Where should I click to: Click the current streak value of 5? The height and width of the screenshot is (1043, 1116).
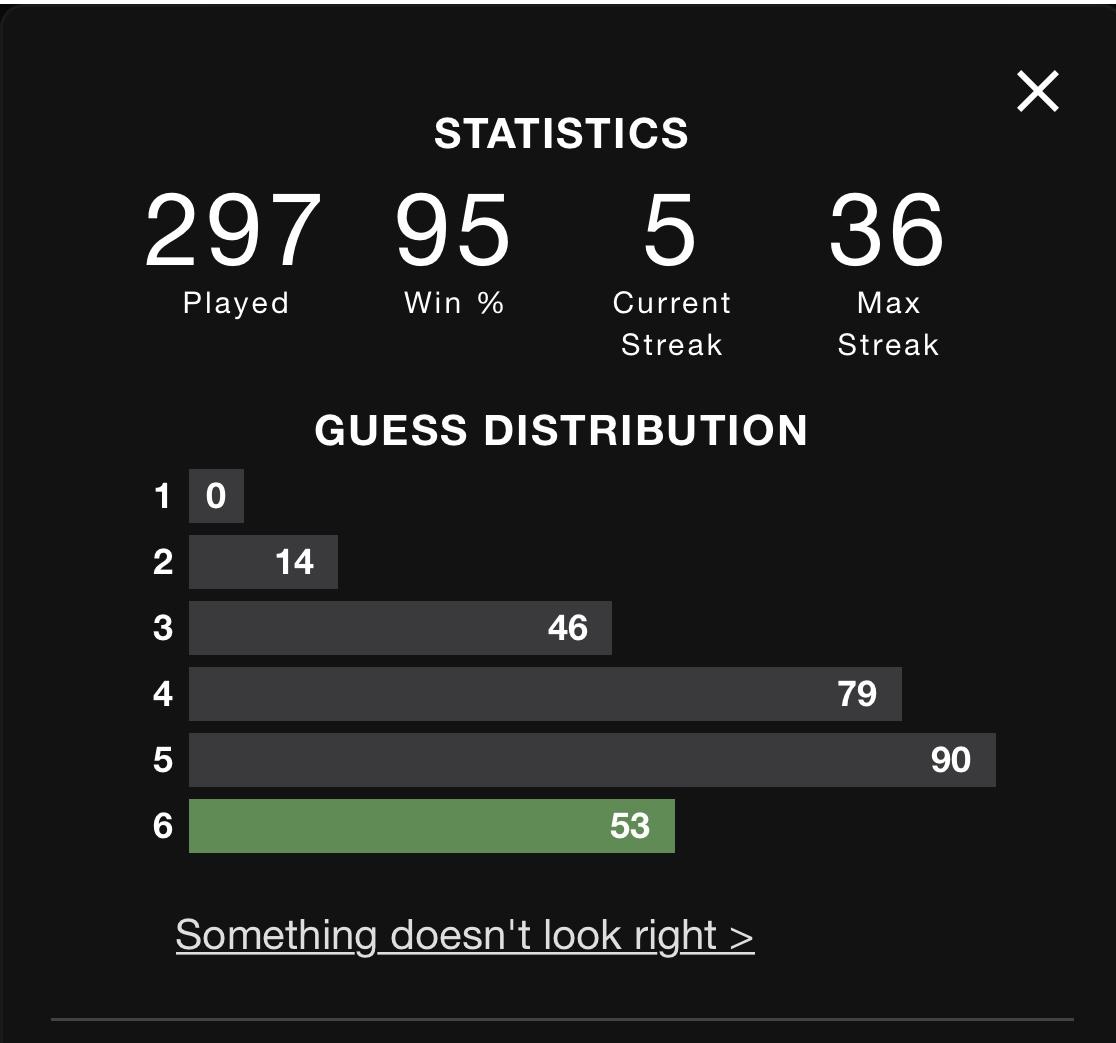click(669, 232)
